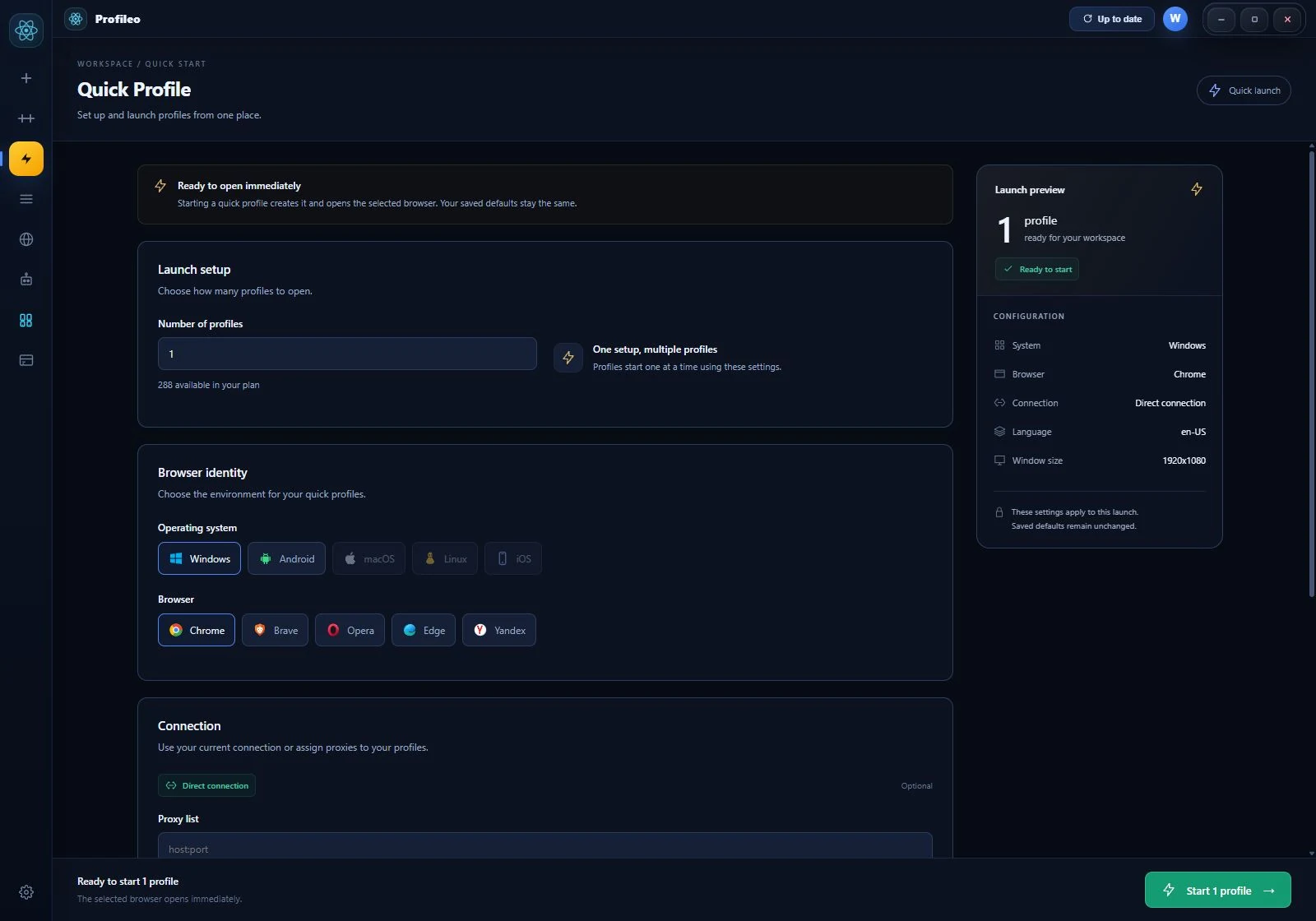Click "288 available in your plan" text
The height and width of the screenshot is (921, 1316).
pyautogui.click(x=209, y=385)
